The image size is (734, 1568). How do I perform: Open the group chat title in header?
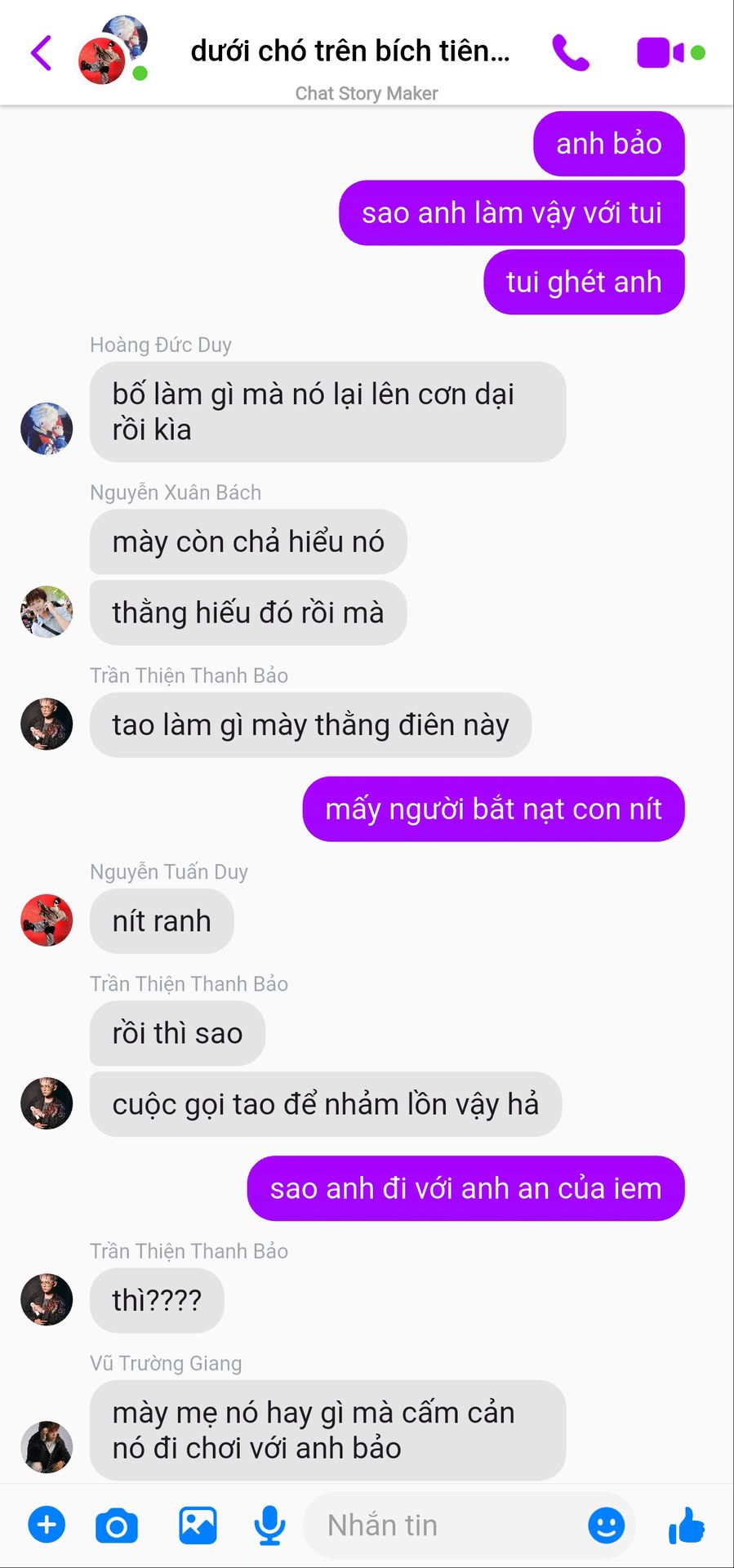350,51
